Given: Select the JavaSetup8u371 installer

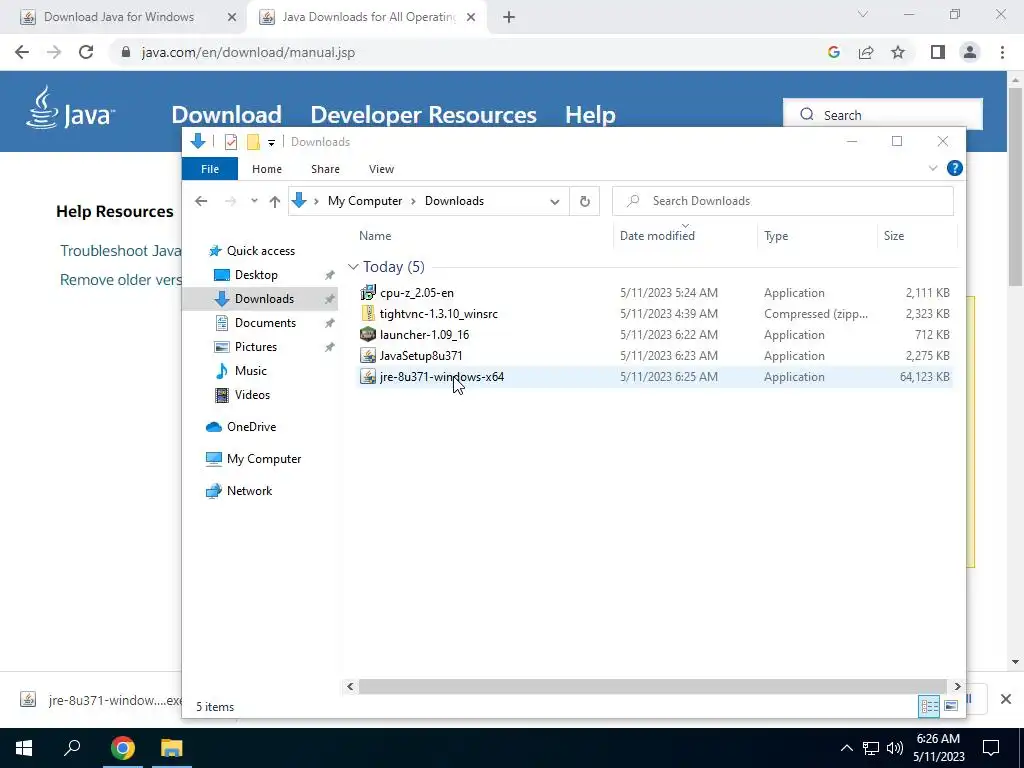Looking at the screenshot, I should tap(654, 355).
